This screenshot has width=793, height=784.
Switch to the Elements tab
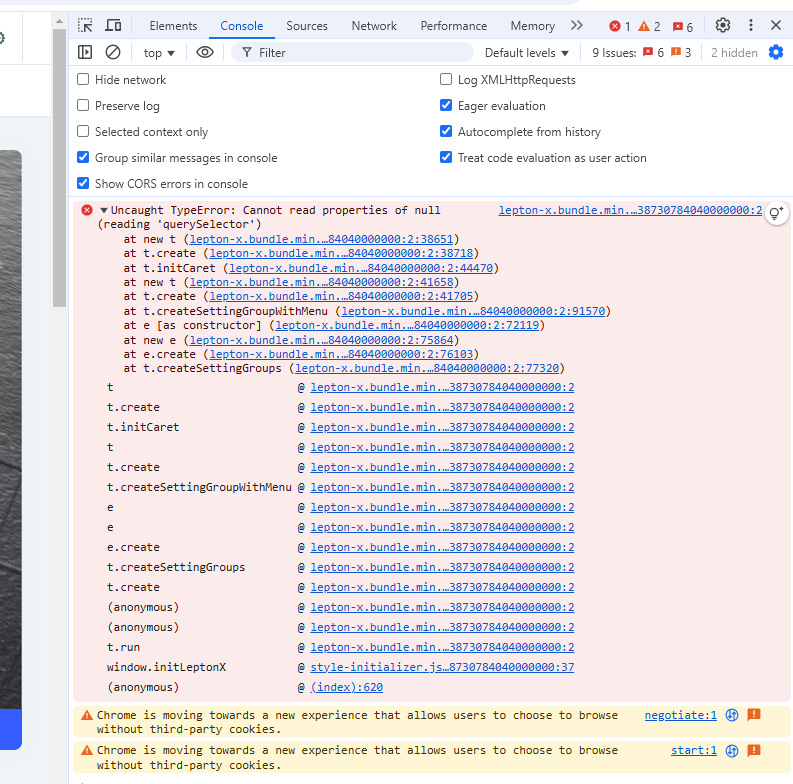(x=173, y=26)
